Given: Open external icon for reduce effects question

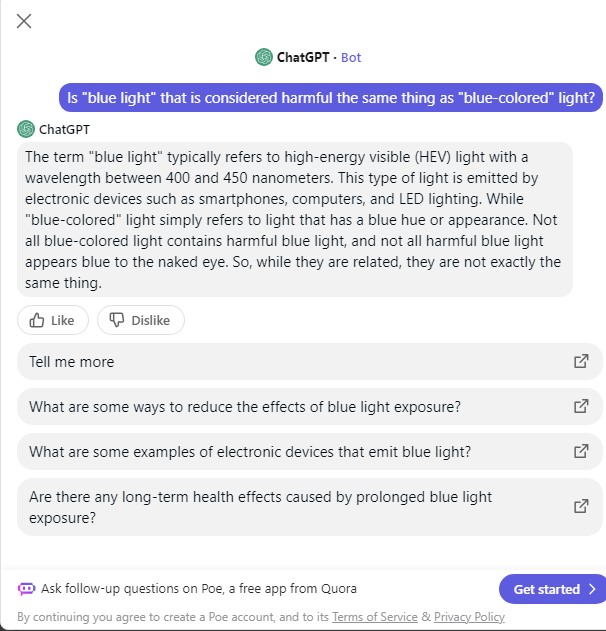Looking at the screenshot, I should (x=581, y=406).
